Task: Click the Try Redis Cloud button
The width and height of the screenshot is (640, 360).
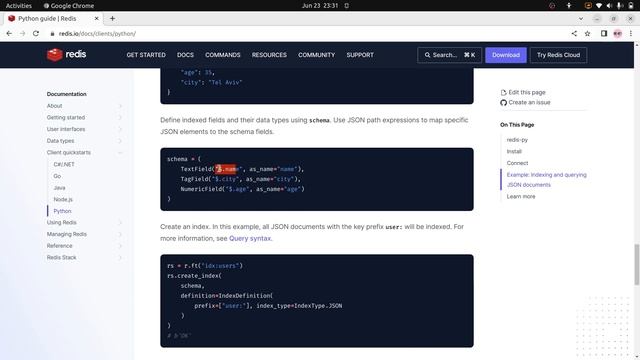Action: pos(558,55)
